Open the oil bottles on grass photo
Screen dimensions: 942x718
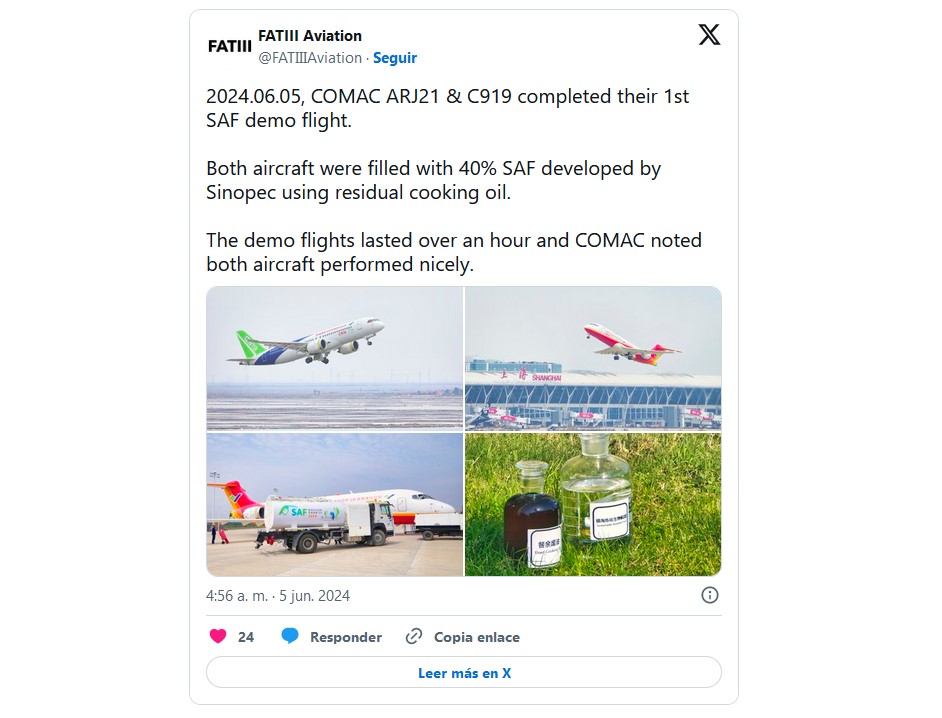click(x=593, y=505)
